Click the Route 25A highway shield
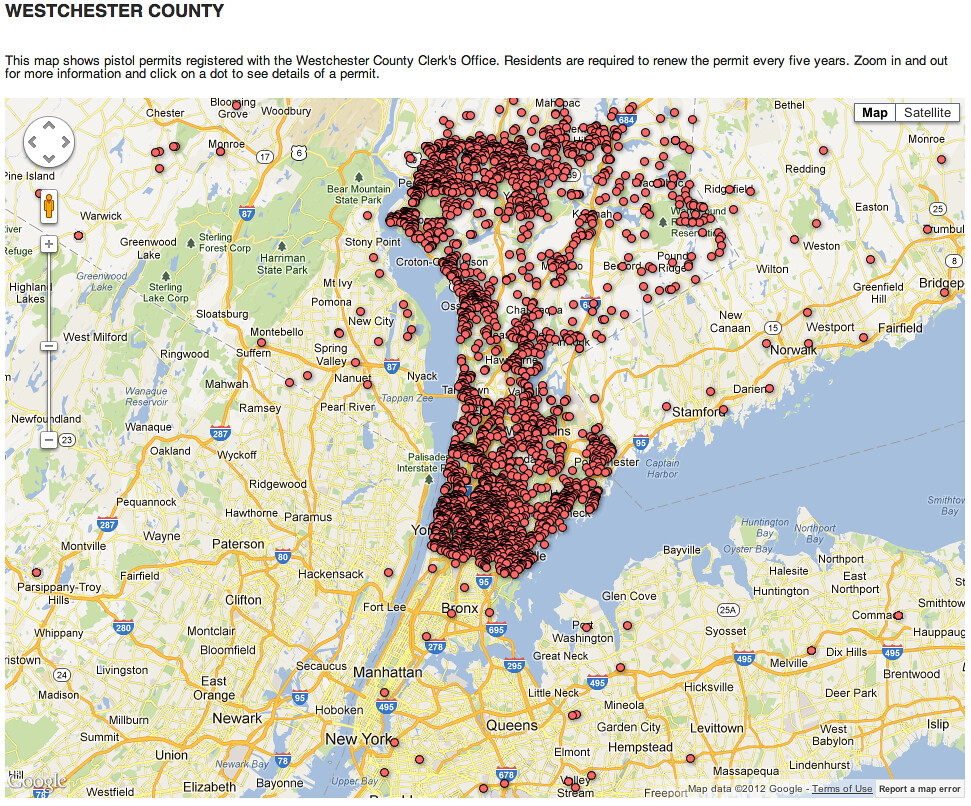The image size is (971, 806). click(728, 610)
